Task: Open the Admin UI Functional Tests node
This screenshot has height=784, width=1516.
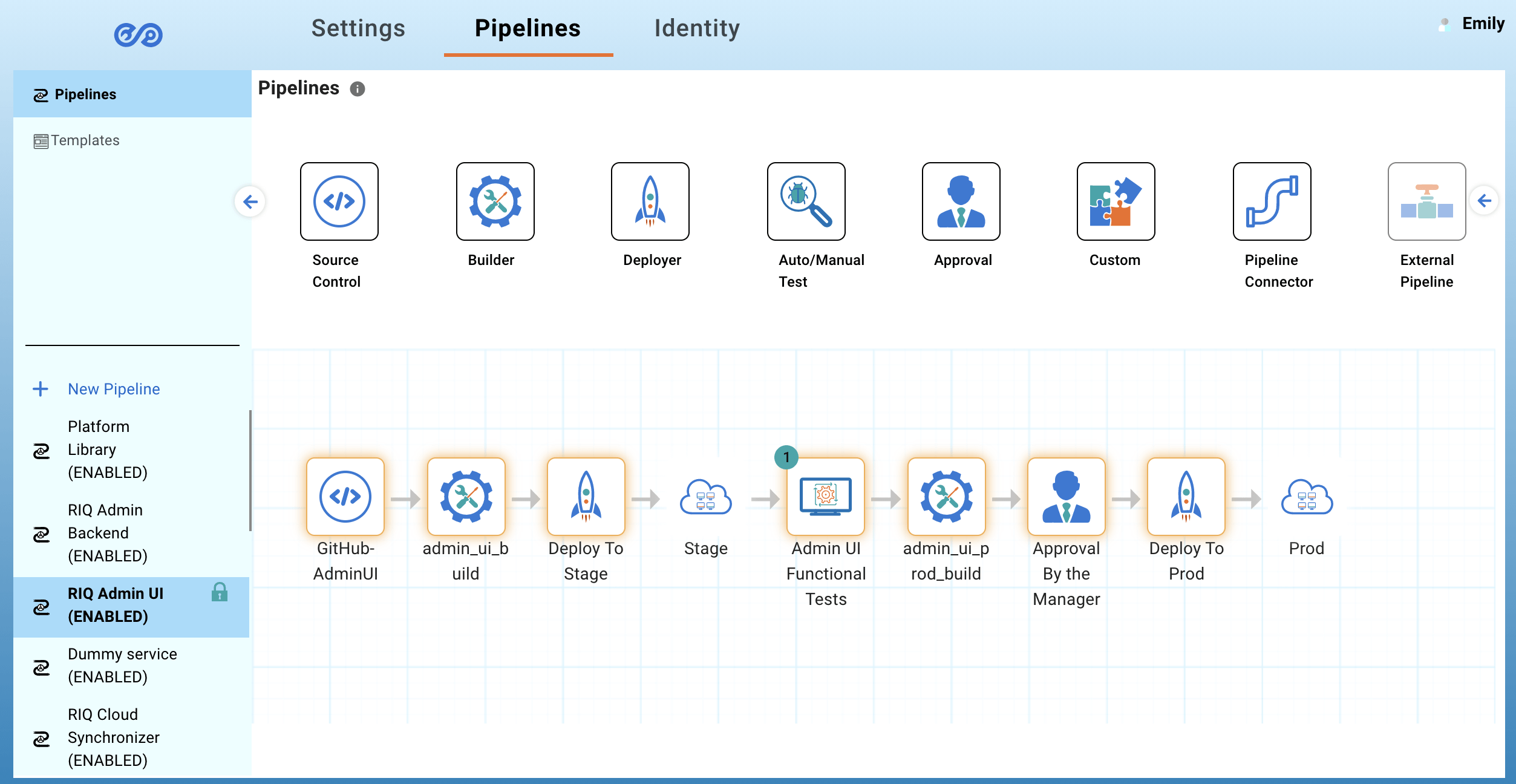Action: pos(826,497)
